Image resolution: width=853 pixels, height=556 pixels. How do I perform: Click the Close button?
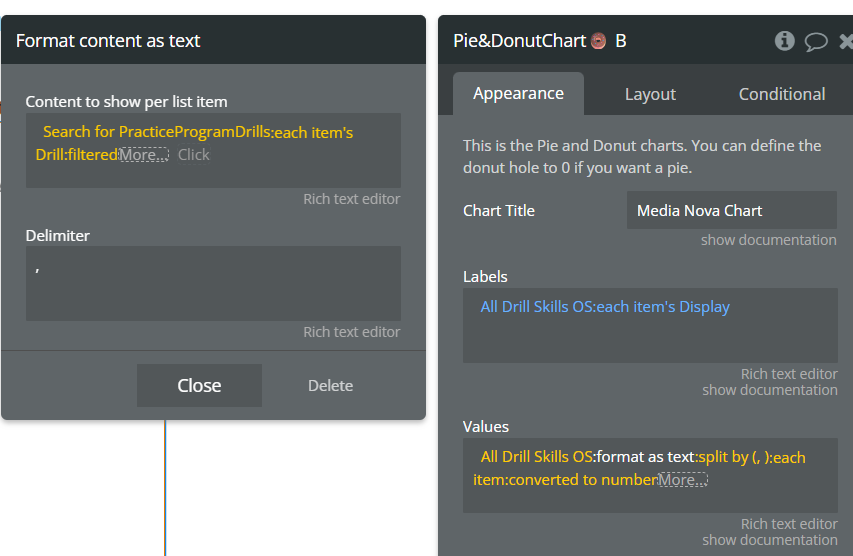(199, 386)
